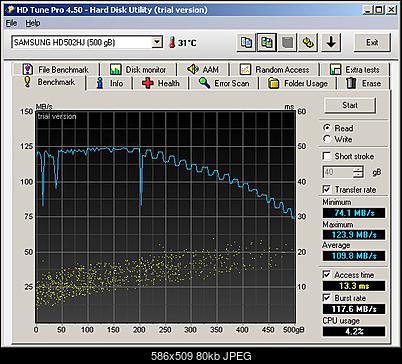The image size is (402, 364).
Task: Click the 117.6 MB/s burst rate value
Action: click(354, 309)
